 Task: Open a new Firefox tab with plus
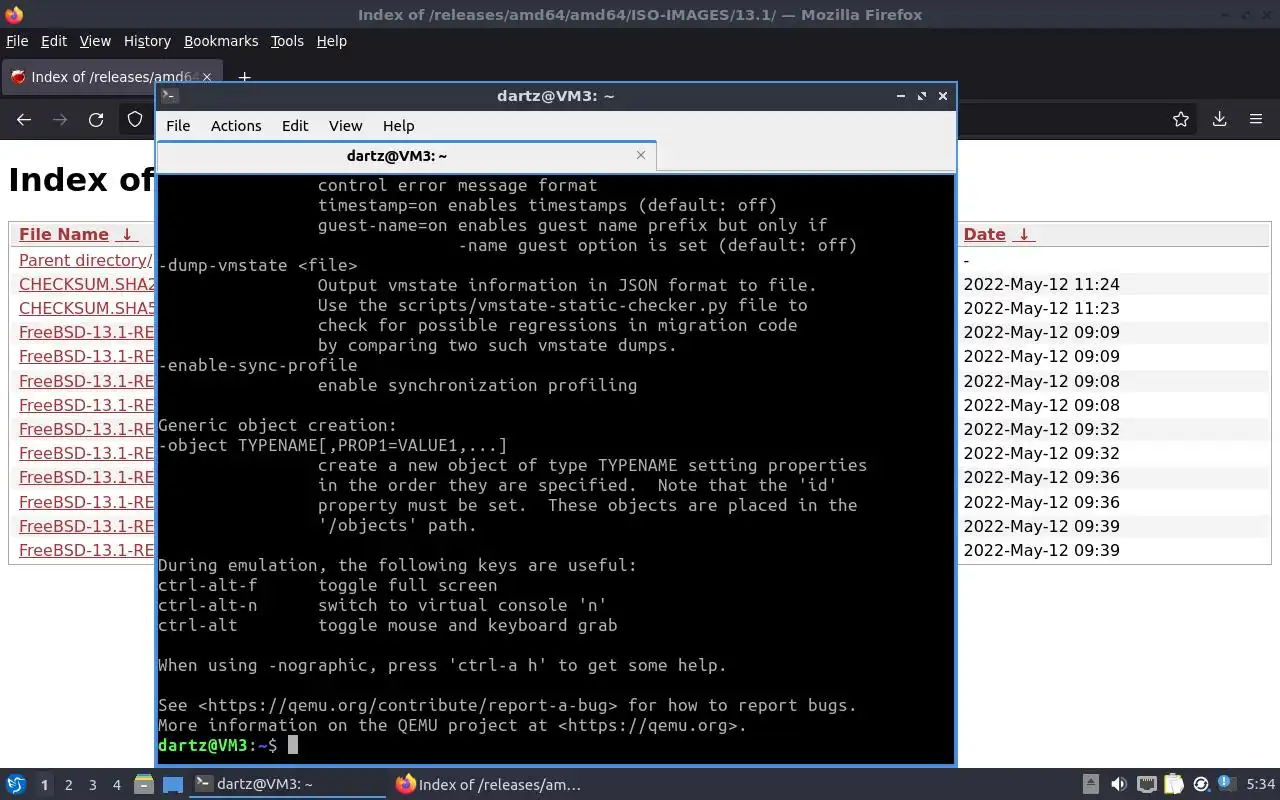[x=244, y=77]
